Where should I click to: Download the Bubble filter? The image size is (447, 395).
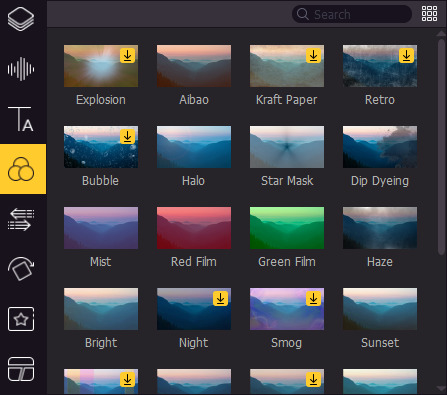[127, 137]
